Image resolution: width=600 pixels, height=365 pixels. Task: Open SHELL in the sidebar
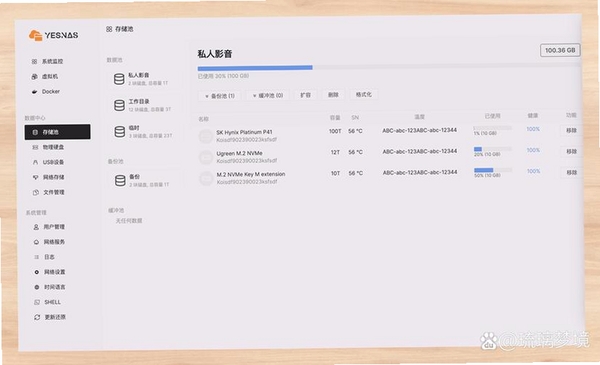click(52, 302)
